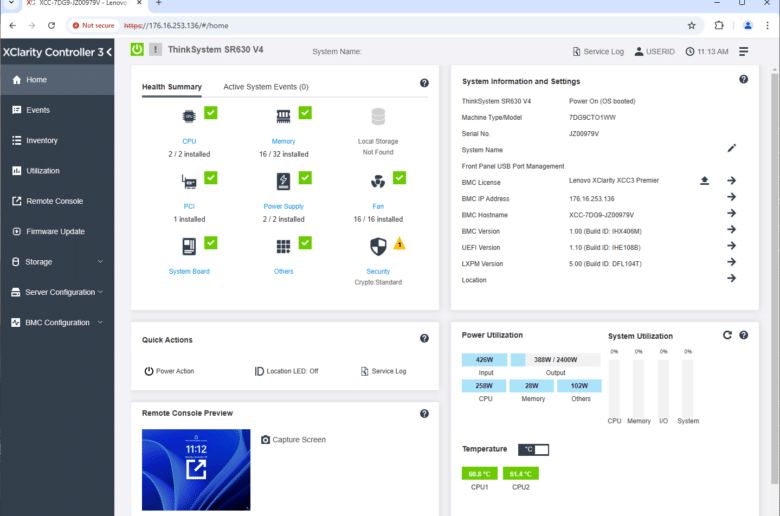This screenshot has width=780, height=516.
Task: Open the Home sidebar item
Action: tap(57, 80)
